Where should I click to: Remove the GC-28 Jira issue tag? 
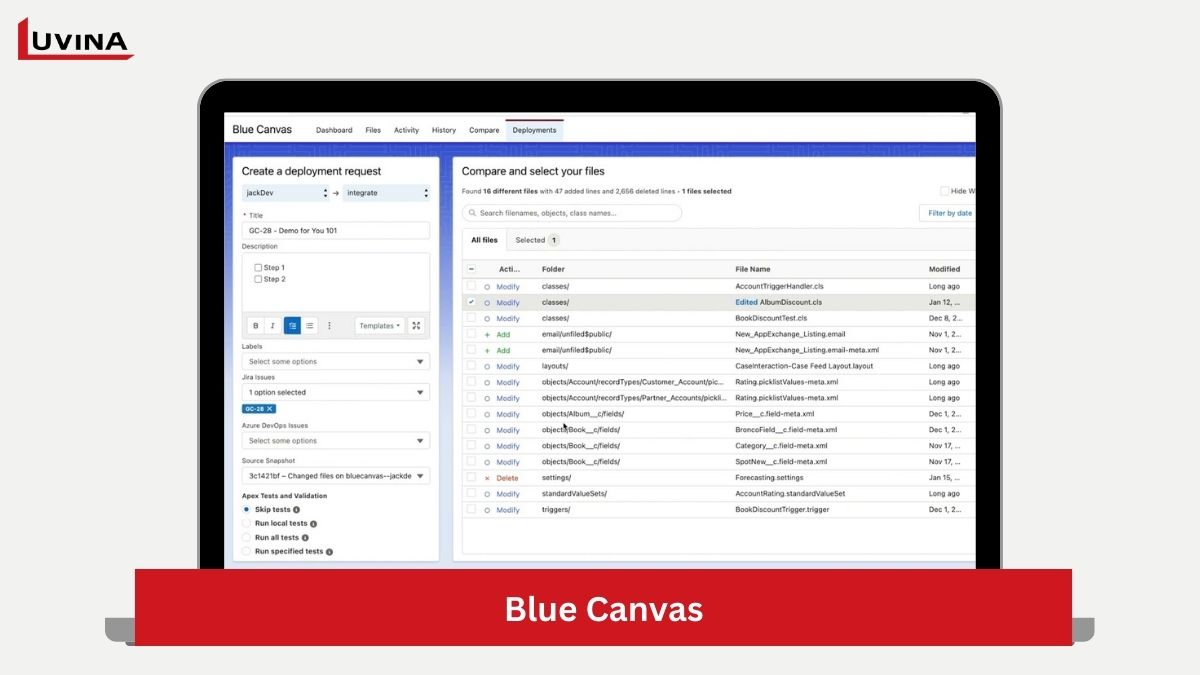pos(270,409)
